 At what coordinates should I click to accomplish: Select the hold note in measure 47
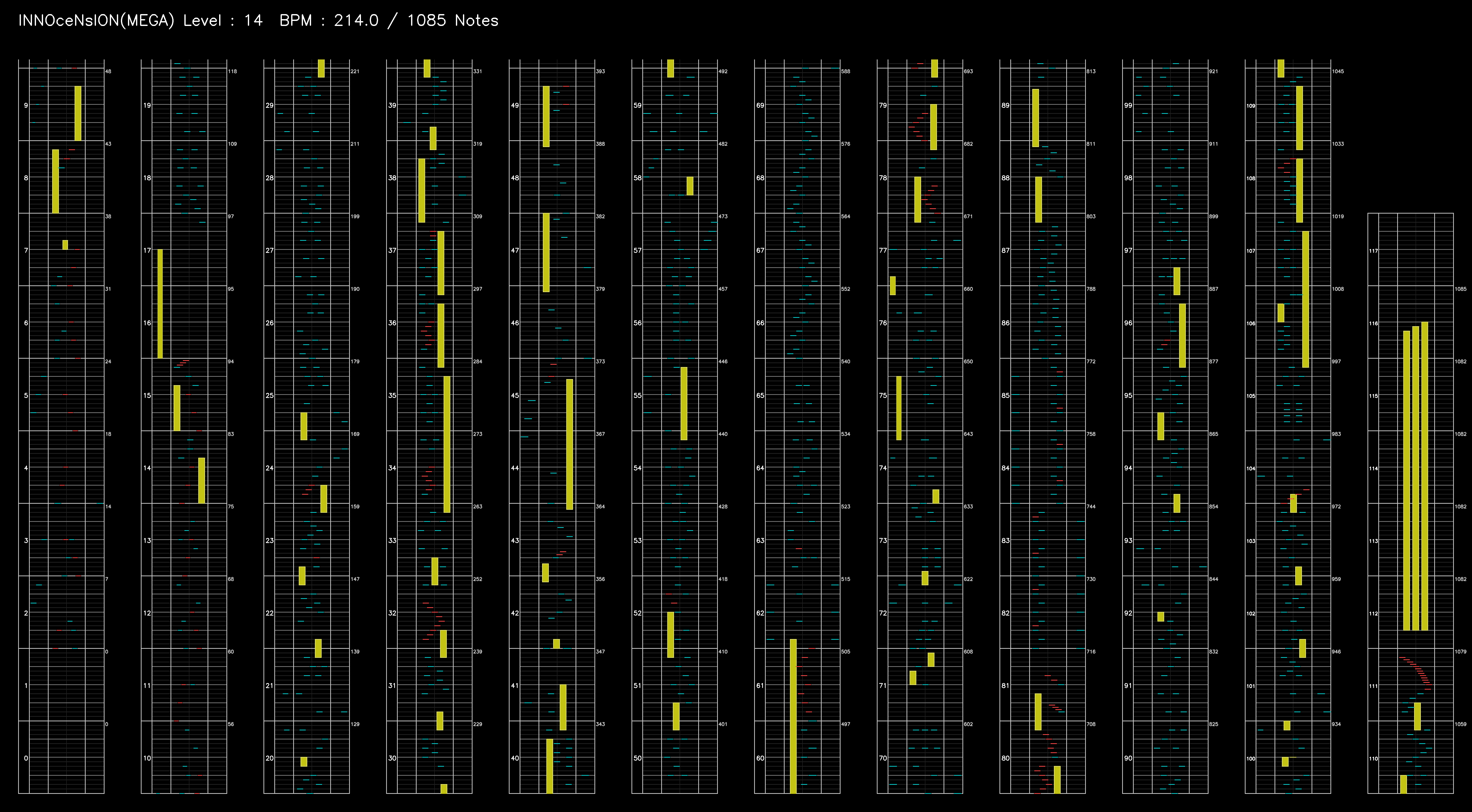click(546, 253)
